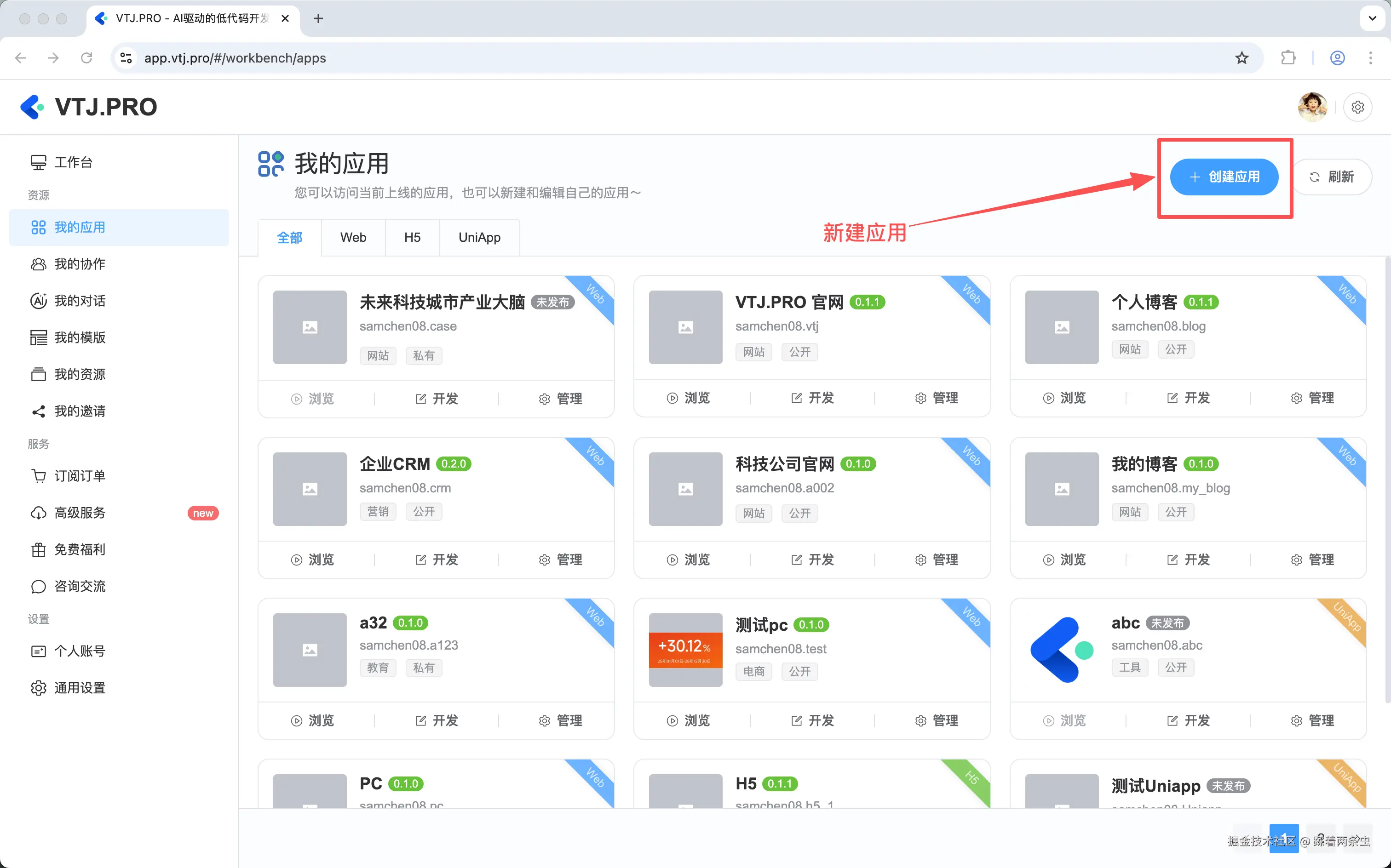Open the user avatar profile menu

[1312, 108]
